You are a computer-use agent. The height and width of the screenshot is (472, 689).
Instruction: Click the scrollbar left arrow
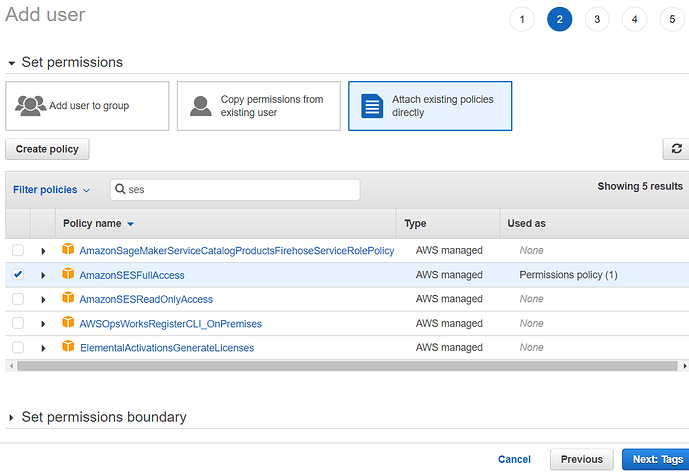(x=11, y=366)
